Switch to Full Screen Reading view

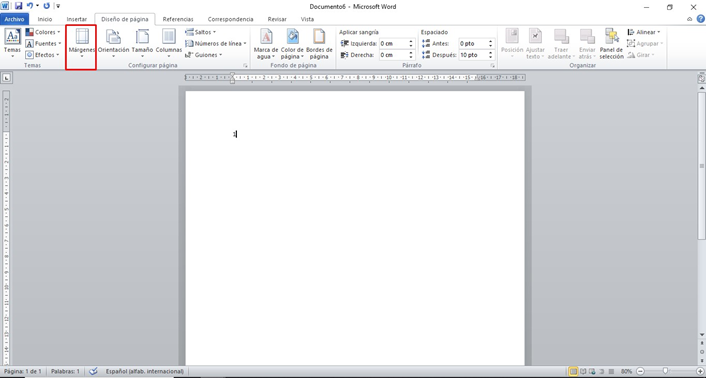pyautogui.click(x=583, y=371)
